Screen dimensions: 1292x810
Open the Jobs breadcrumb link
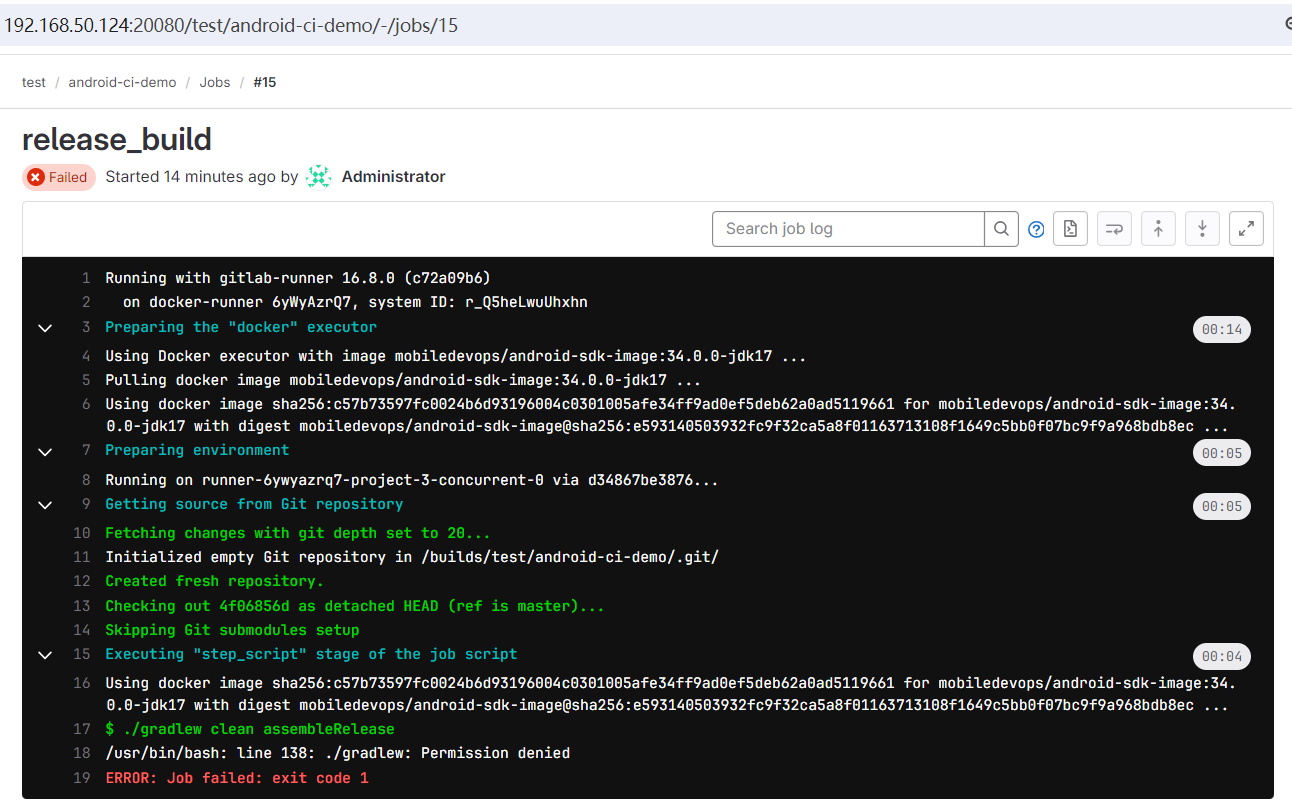[x=215, y=82]
